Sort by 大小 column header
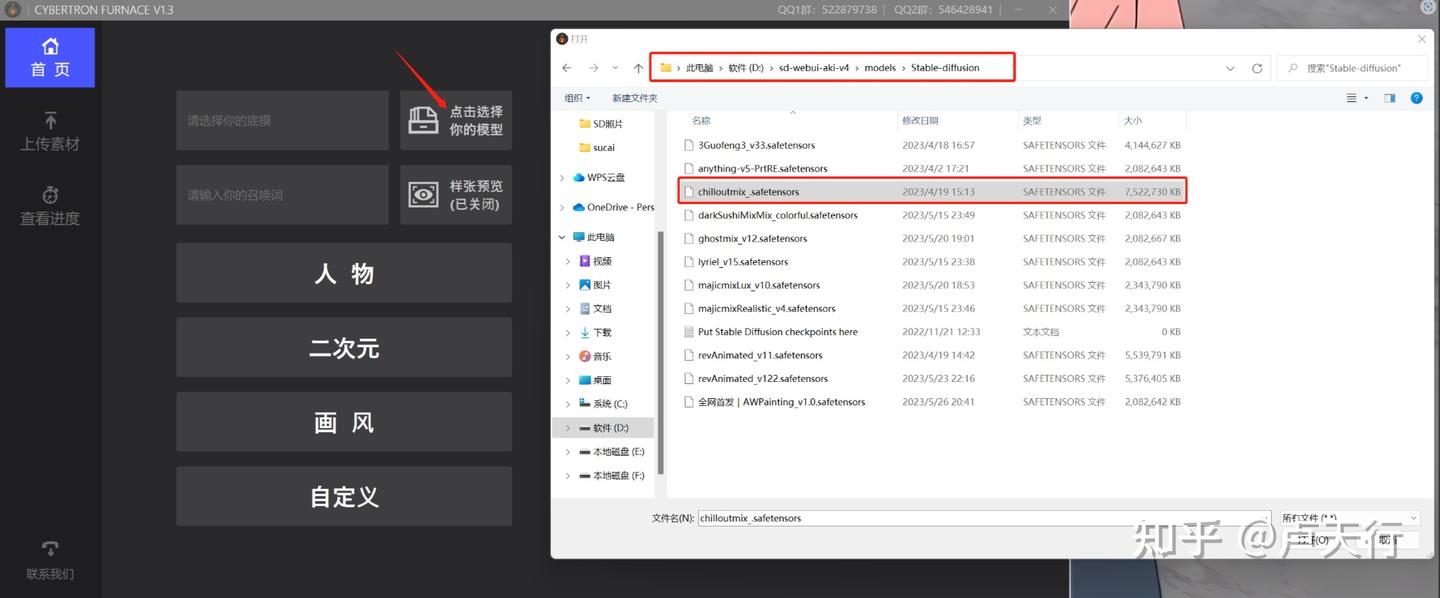Image resolution: width=1440 pixels, height=598 pixels. coord(1132,120)
